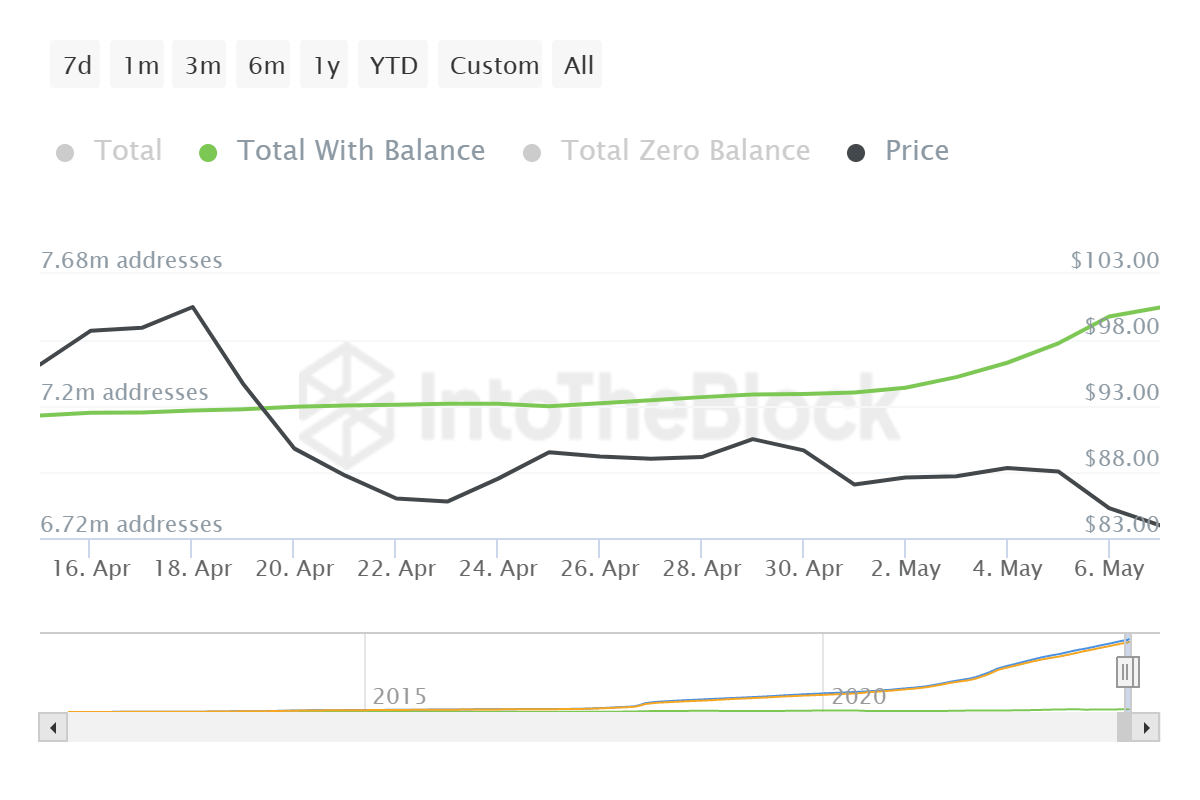Click the bottom scrollbar track
Viewport: 1200px width, 800px height.
[600, 727]
